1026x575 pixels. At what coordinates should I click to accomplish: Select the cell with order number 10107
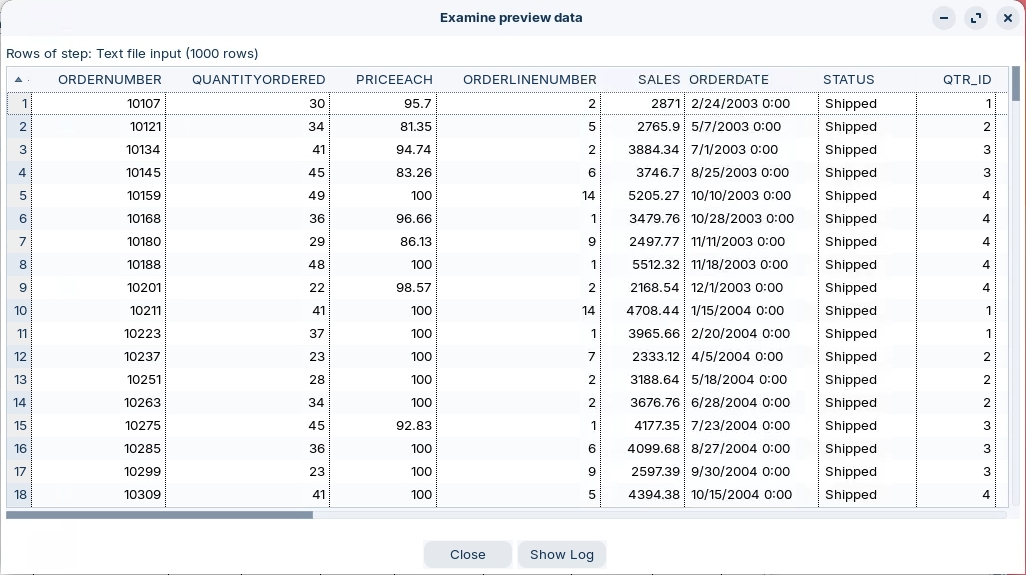pyautogui.click(x=100, y=103)
